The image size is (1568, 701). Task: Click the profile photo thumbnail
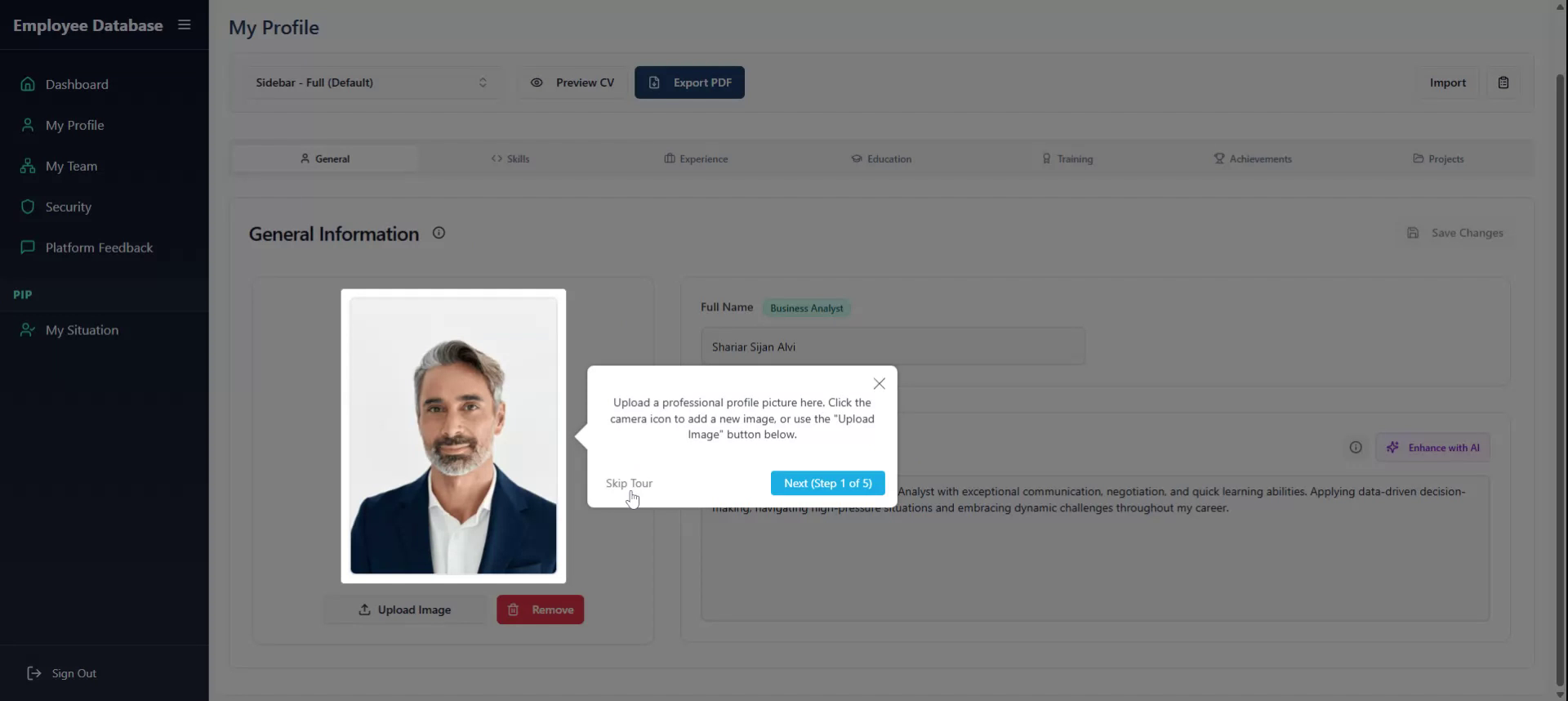(x=453, y=435)
